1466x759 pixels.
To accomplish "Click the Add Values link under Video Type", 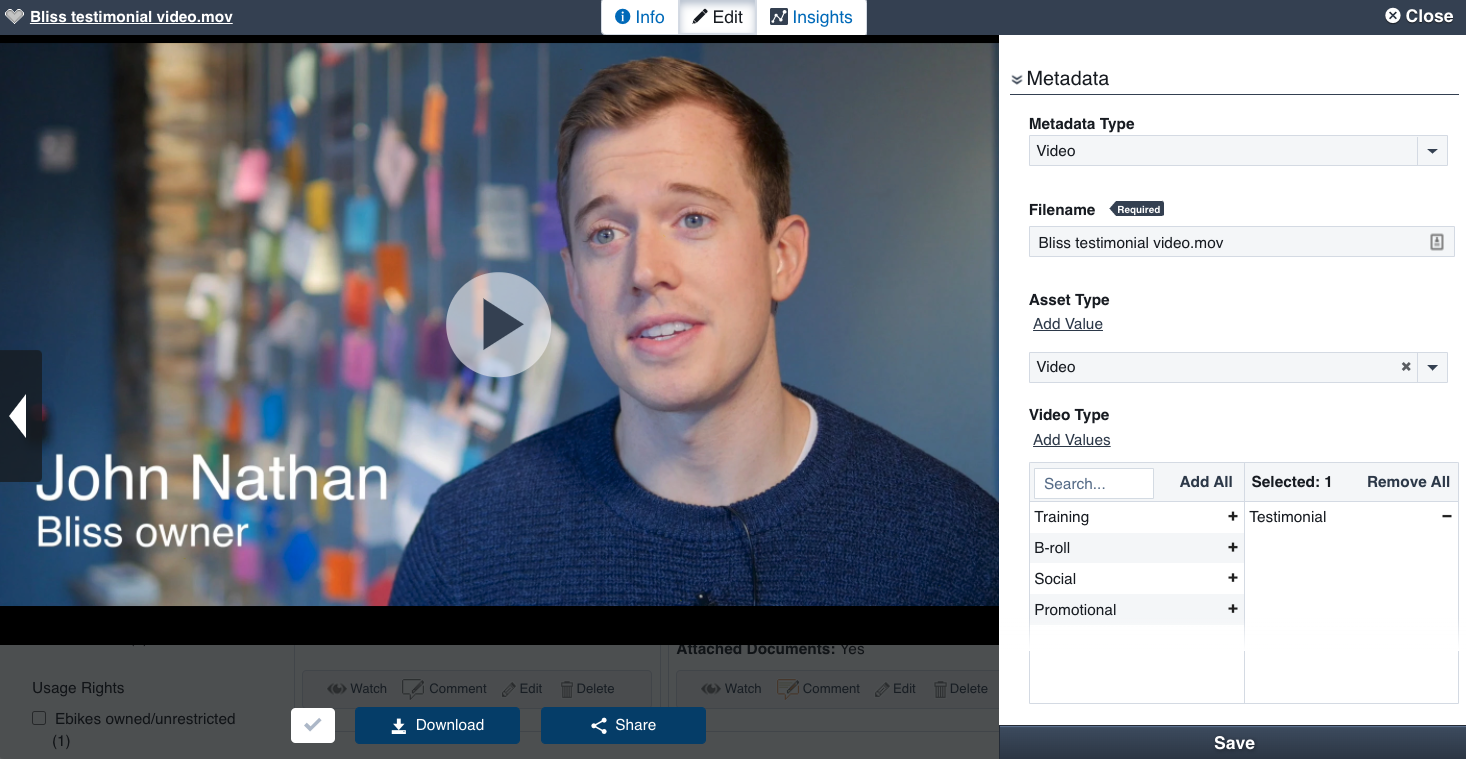I will click(x=1071, y=440).
